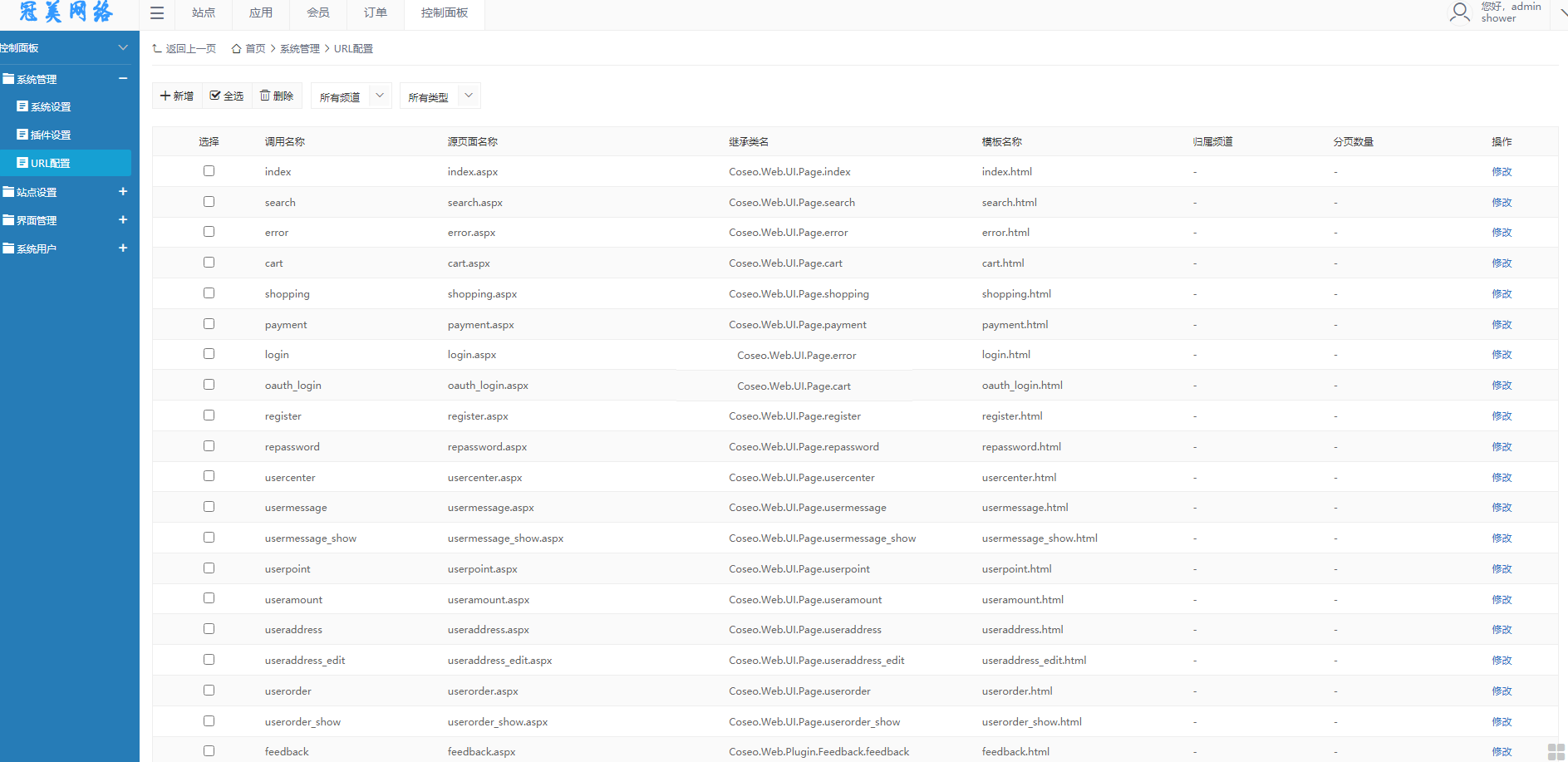The width and height of the screenshot is (1568, 762).
Task: Select the checkbox for the shopping row
Action: [209, 293]
